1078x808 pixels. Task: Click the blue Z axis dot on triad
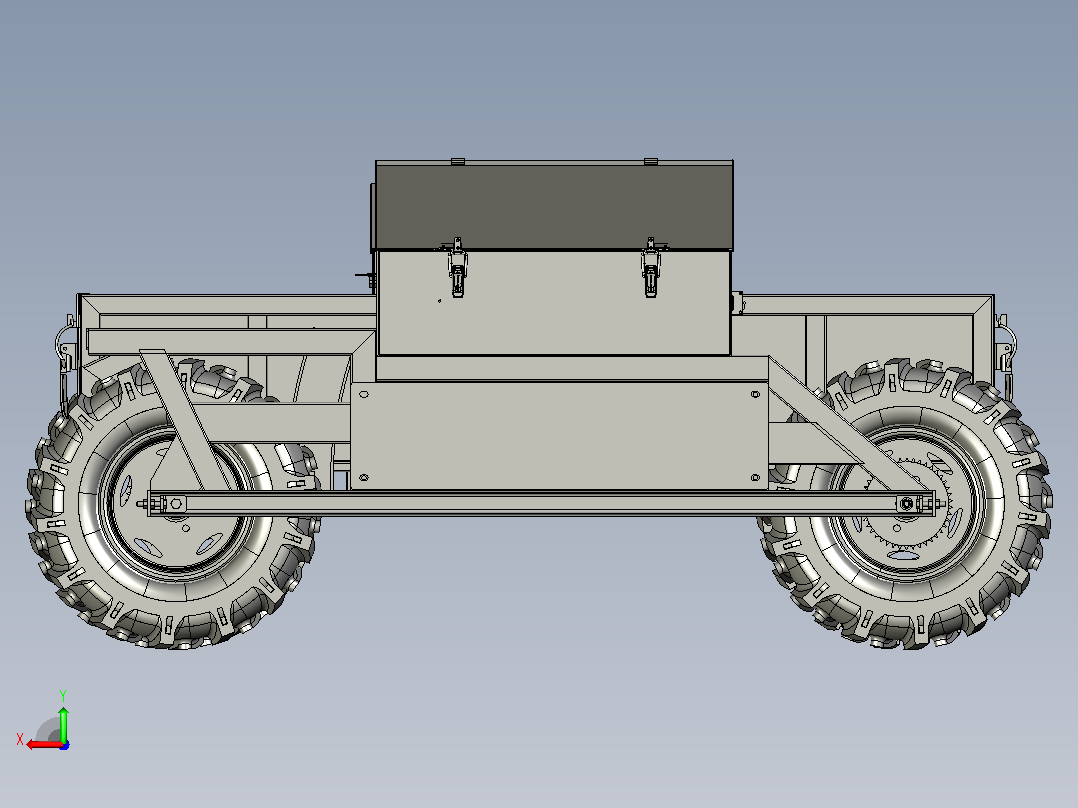coord(64,745)
